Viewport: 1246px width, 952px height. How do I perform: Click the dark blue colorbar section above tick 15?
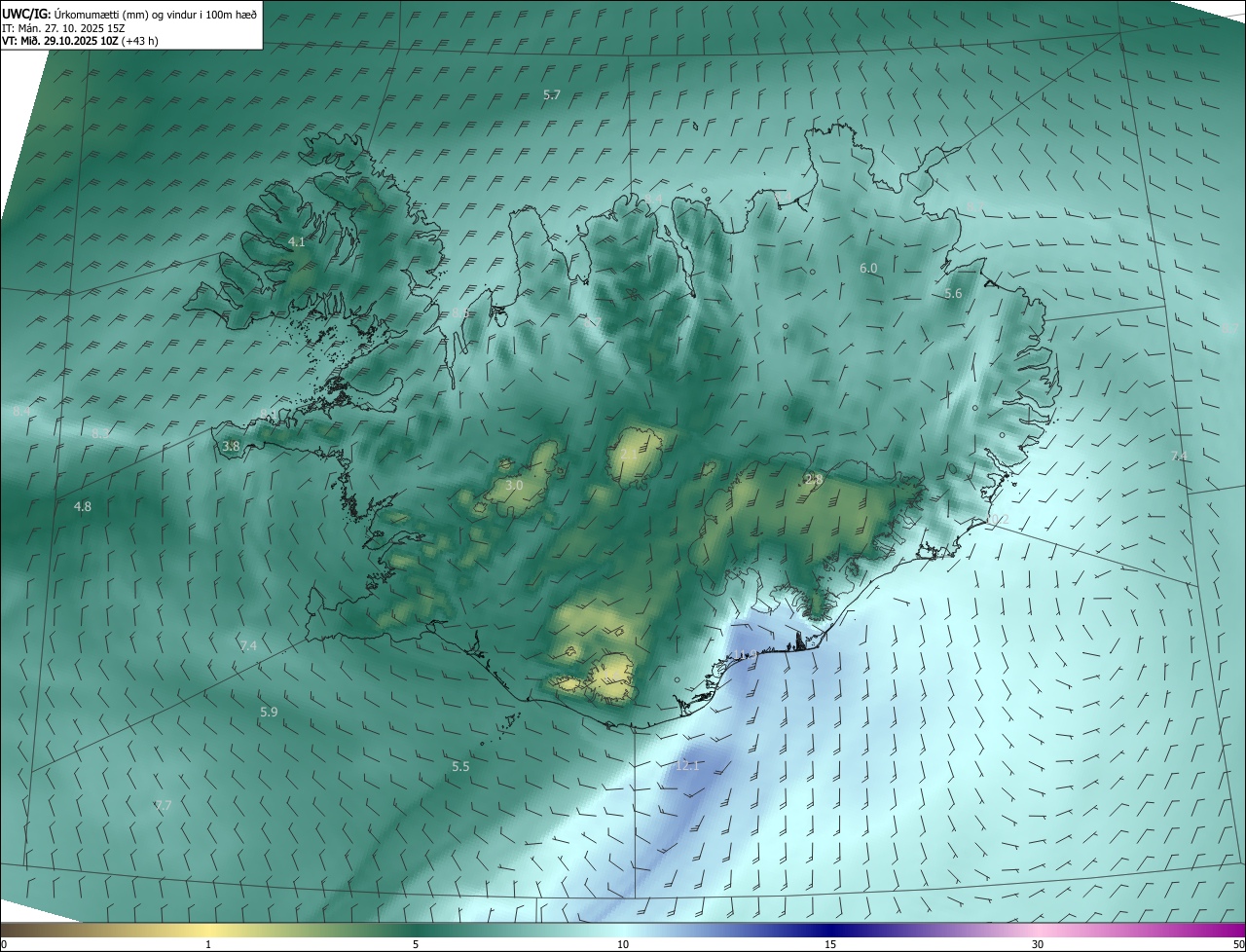coord(830,930)
